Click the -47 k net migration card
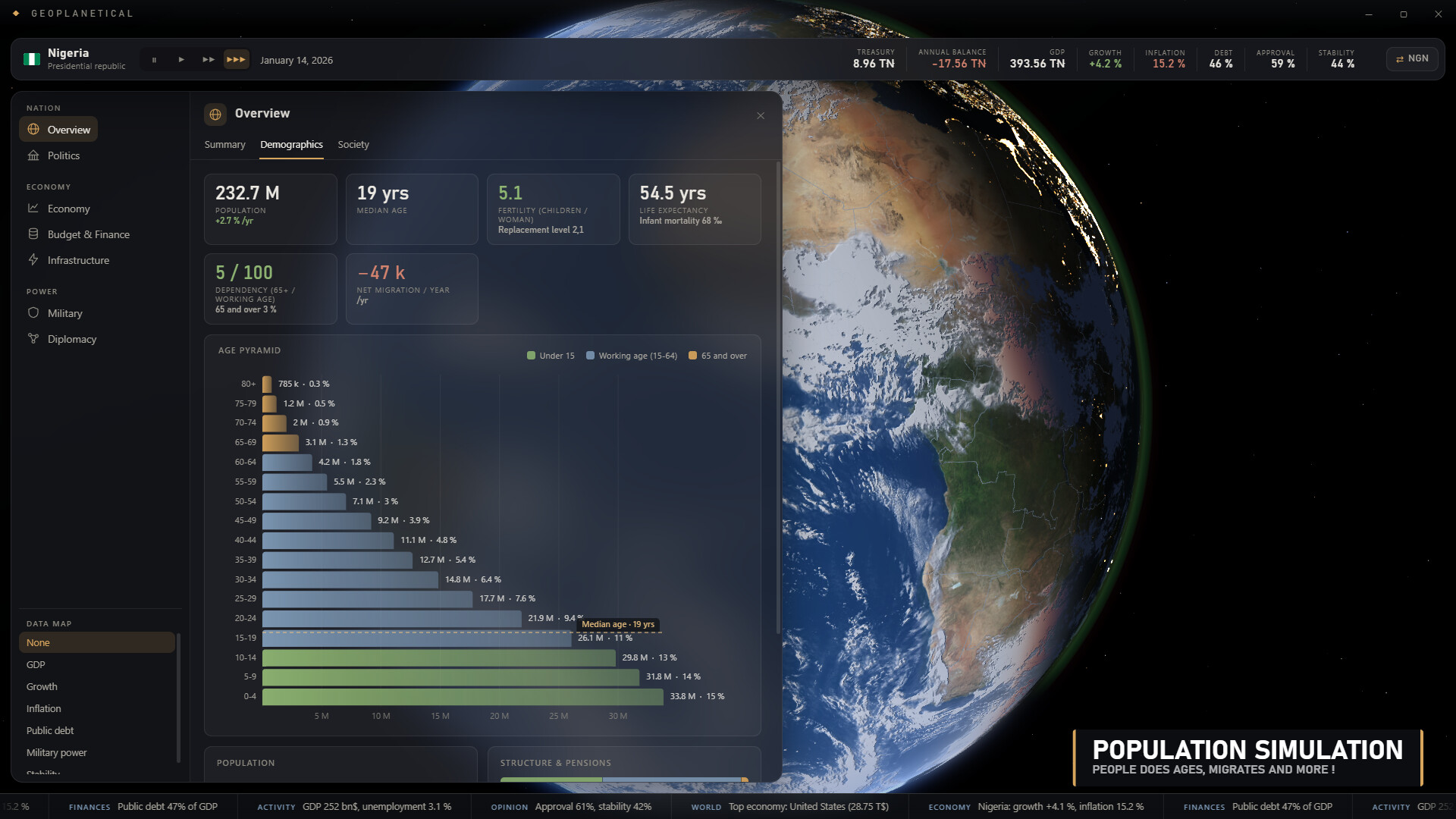The height and width of the screenshot is (819, 1456). pos(412,289)
